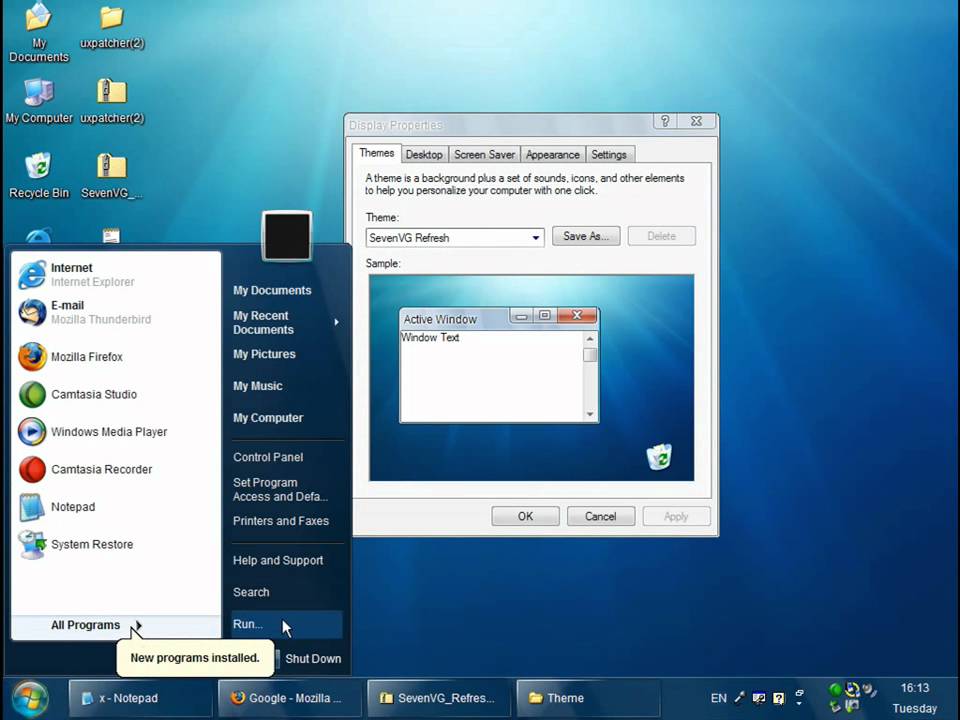Open Notepad from the Start menu
The width and height of the screenshot is (960, 720).
pos(116,507)
